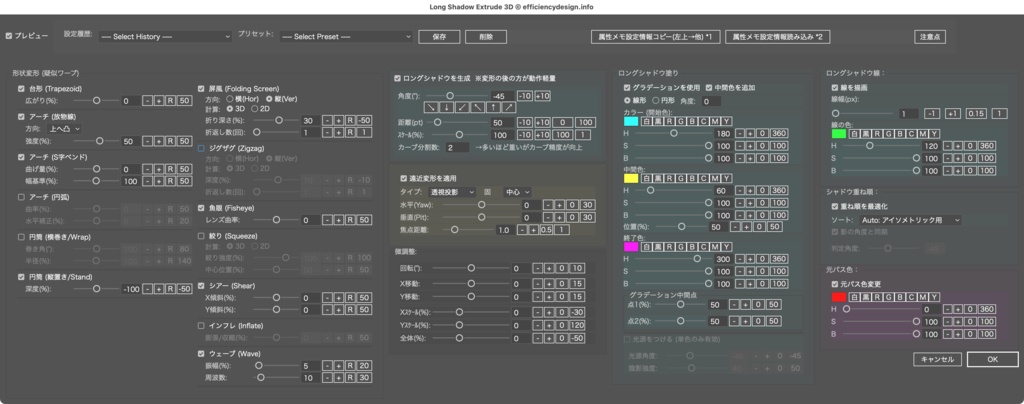Click the 属性メモ設定情報コピー button
The height and width of the screenshot is (404, 1024).
coord(655,37)
